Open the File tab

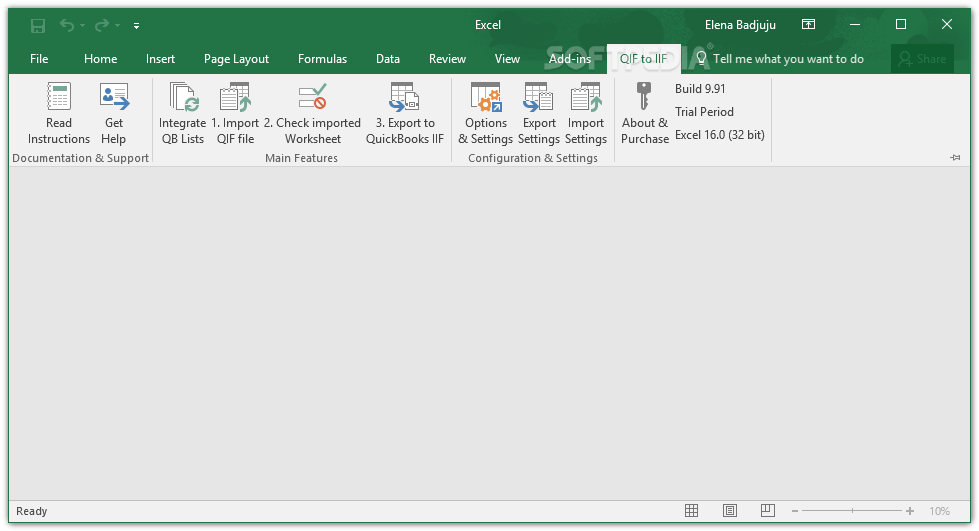tap(39, 59)
